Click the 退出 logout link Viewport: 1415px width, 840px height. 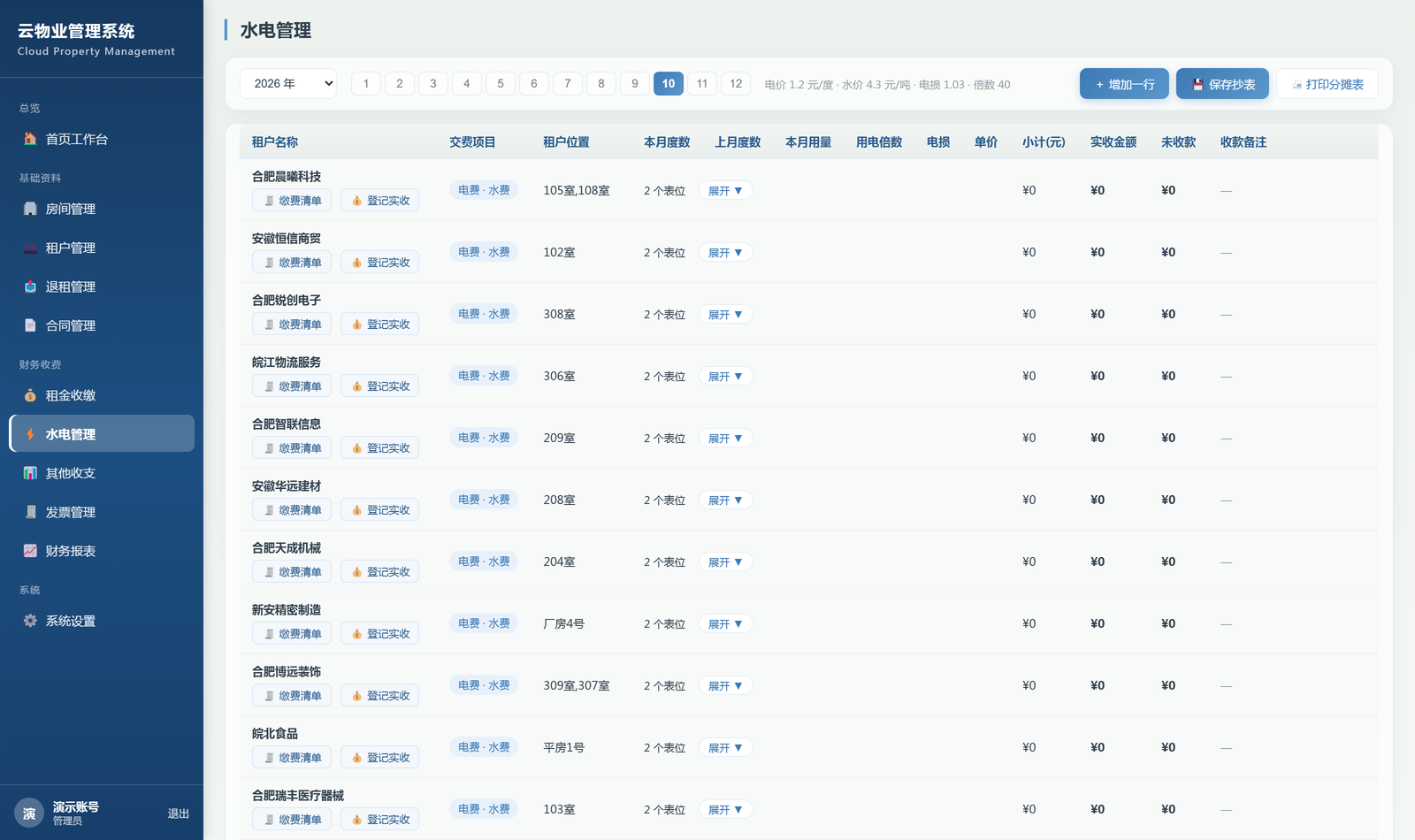pos(179,813)
